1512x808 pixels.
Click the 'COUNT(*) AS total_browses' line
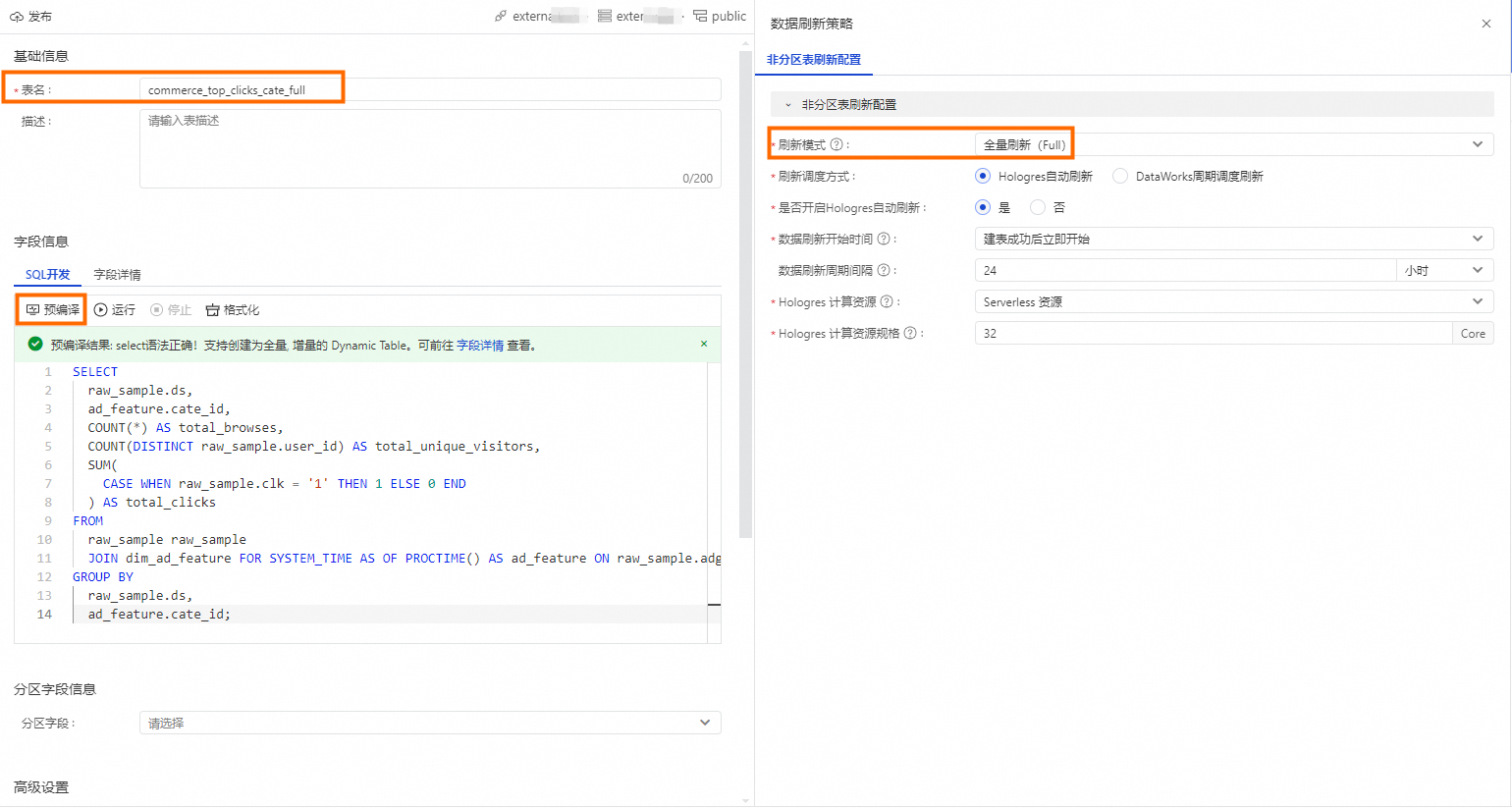(x=186, y=427)
